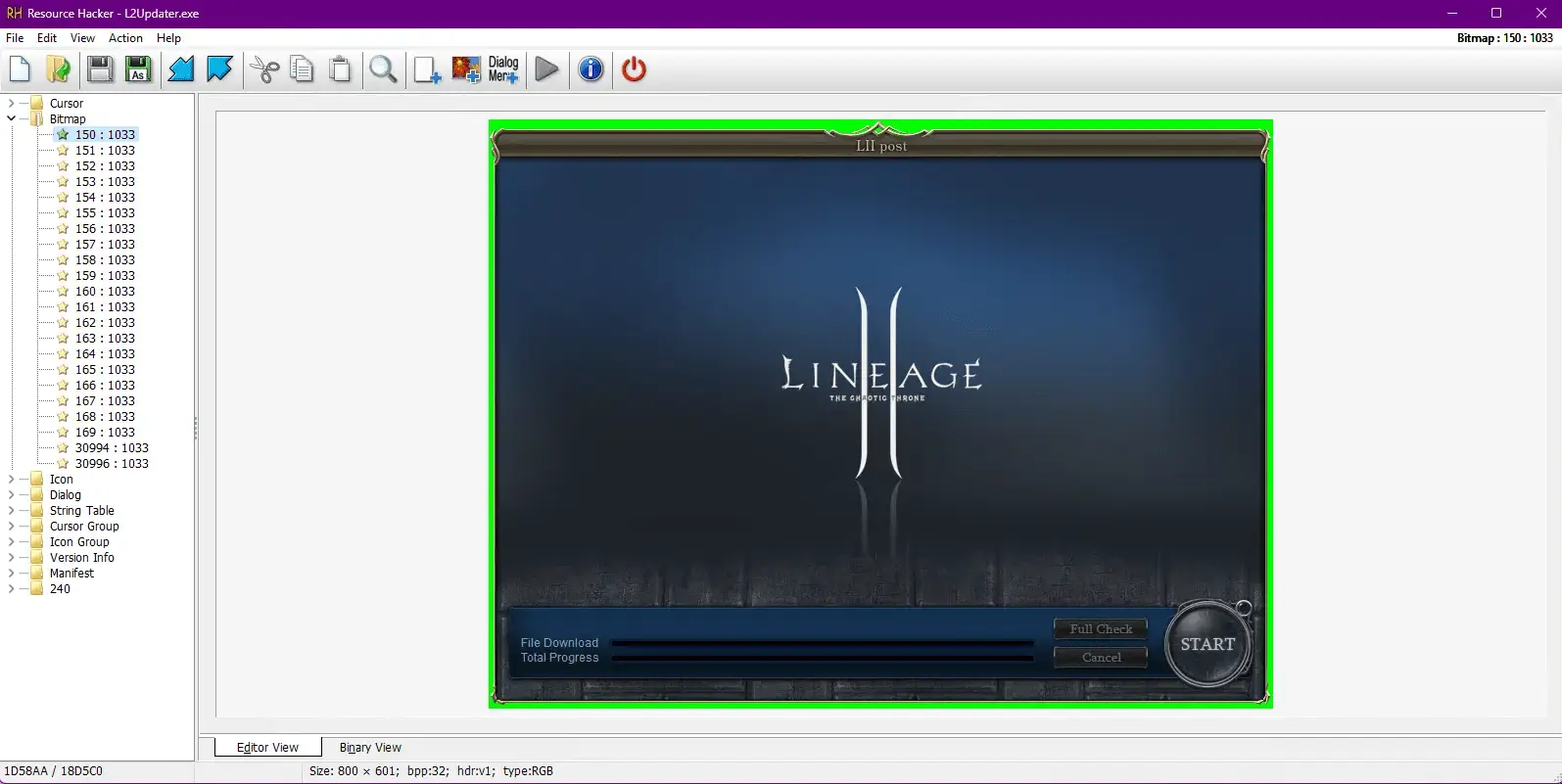1562x784 pixels.
Task: Select bitmap resource 166 : 1033
Action: tap(105, 385)
